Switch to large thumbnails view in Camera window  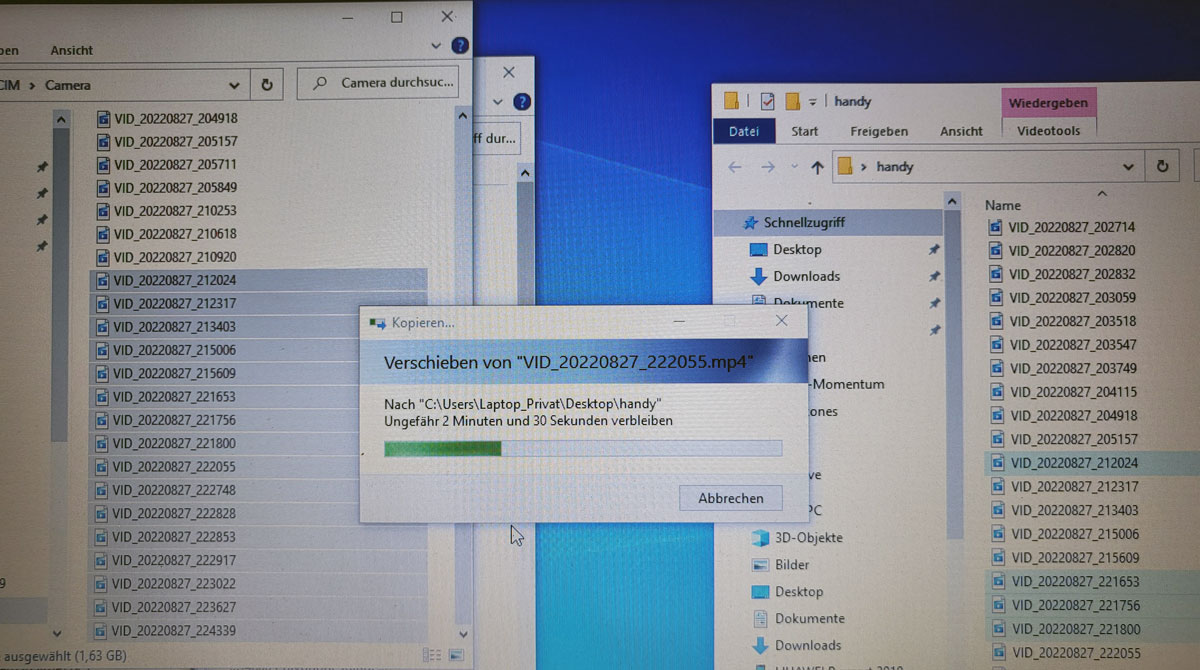point(457,654)
